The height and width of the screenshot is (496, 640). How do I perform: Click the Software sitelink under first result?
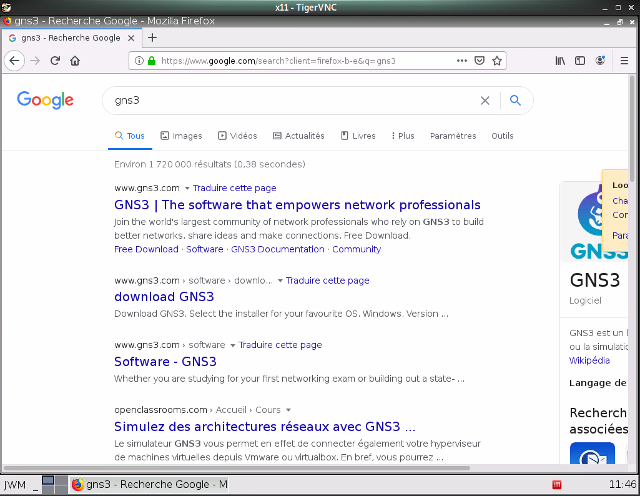[x=204, y=249]
